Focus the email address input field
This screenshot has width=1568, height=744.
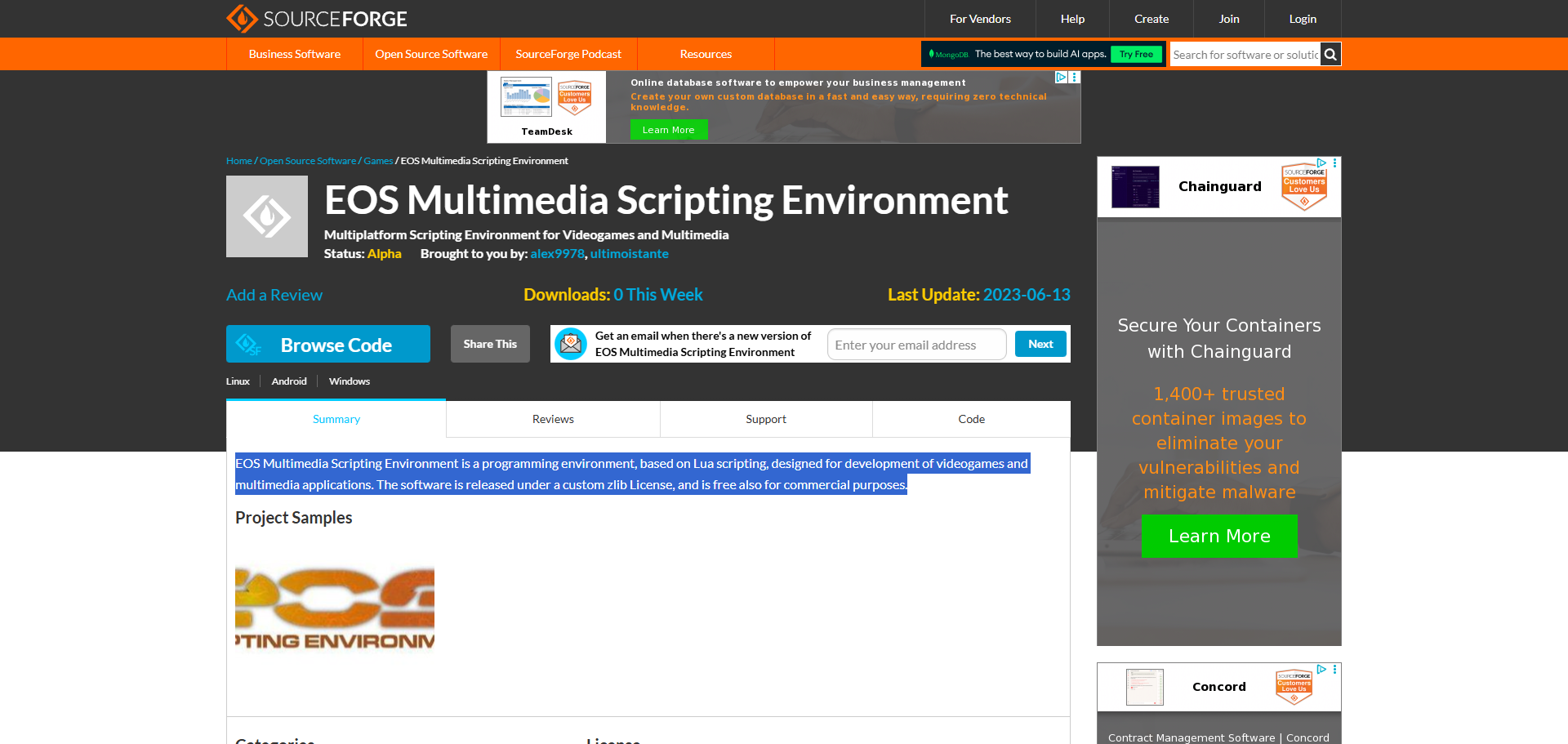pos(916,345)
